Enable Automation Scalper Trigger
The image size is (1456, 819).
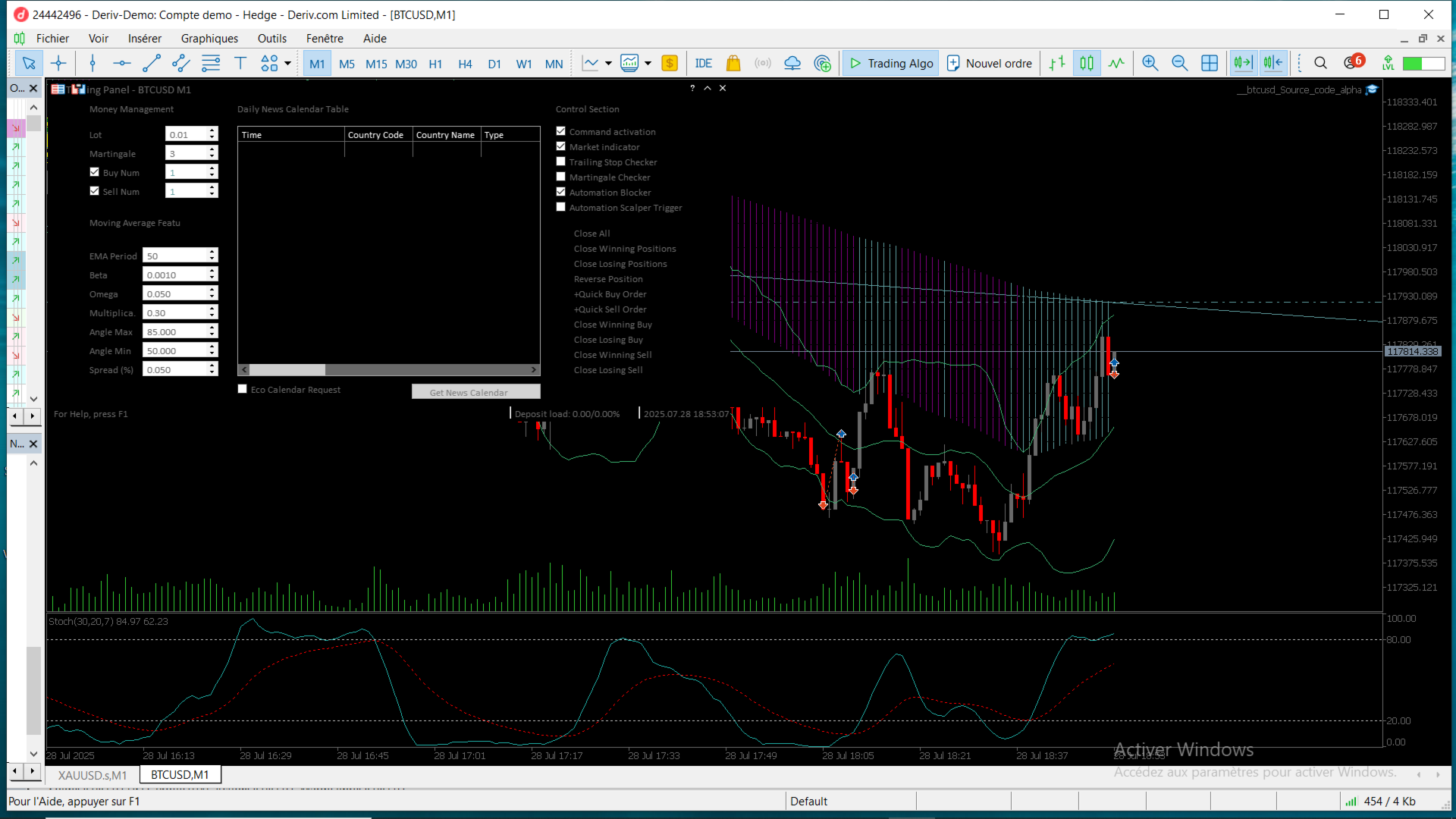[560, 207]
